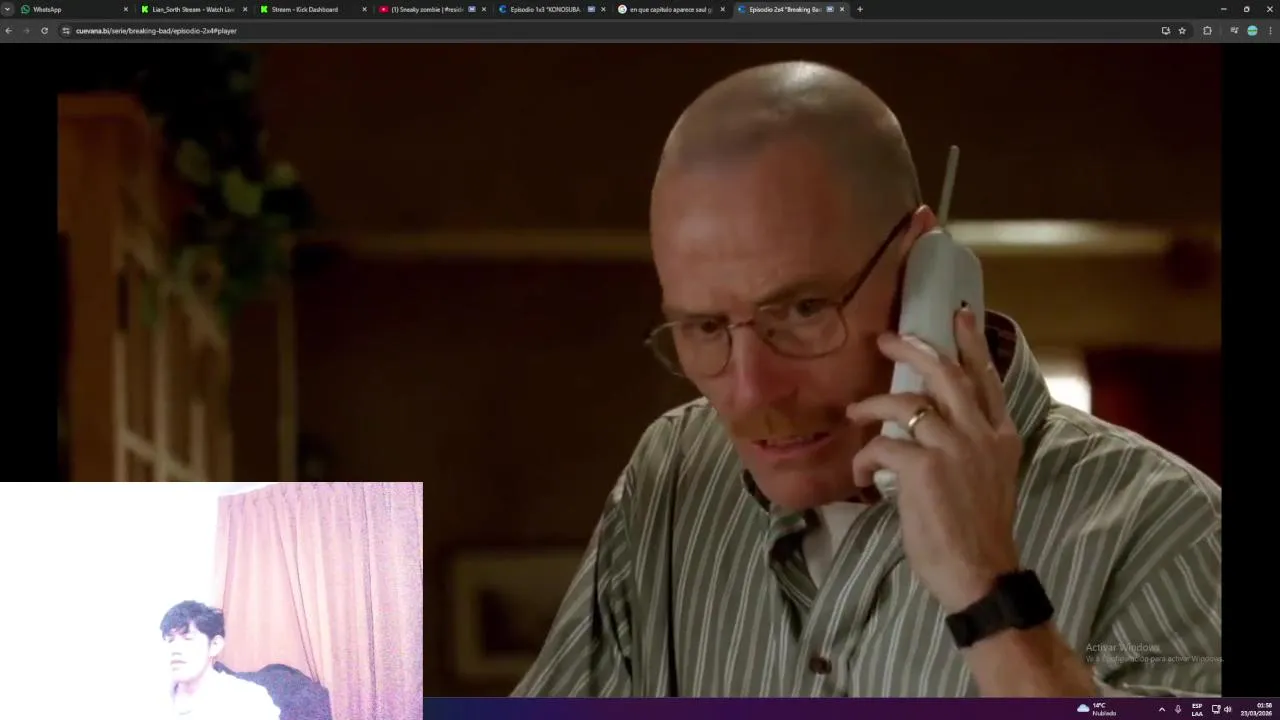Viewport: 1280px width, 720px height.
Task: Open the weather widget showing 14°C Nublado
Action: [1097, 709]
